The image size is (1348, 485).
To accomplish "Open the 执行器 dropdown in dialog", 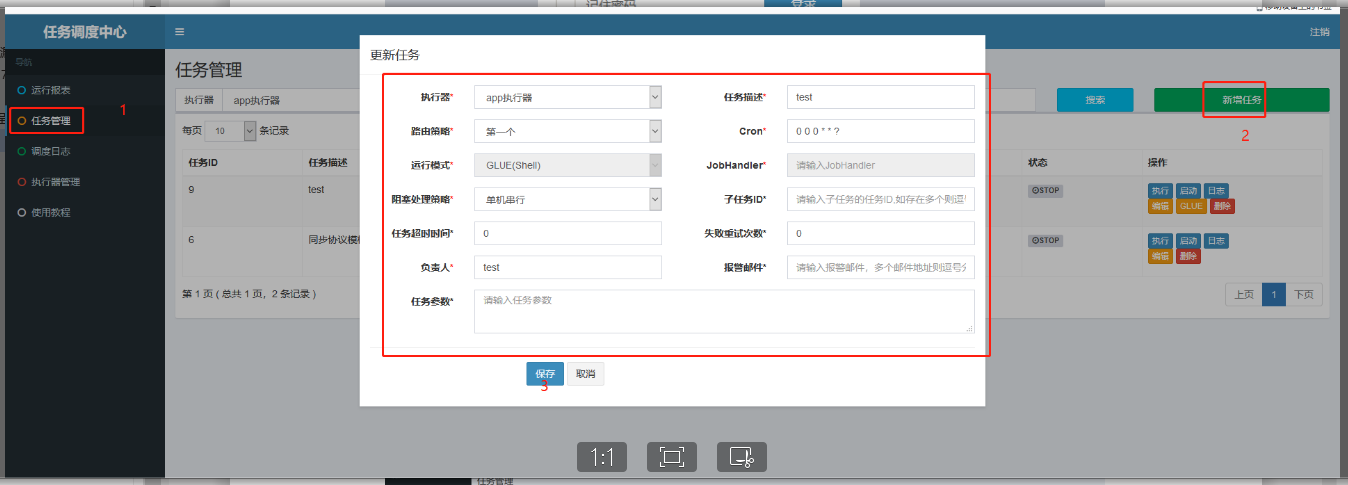I will click(x=568, y=97).
